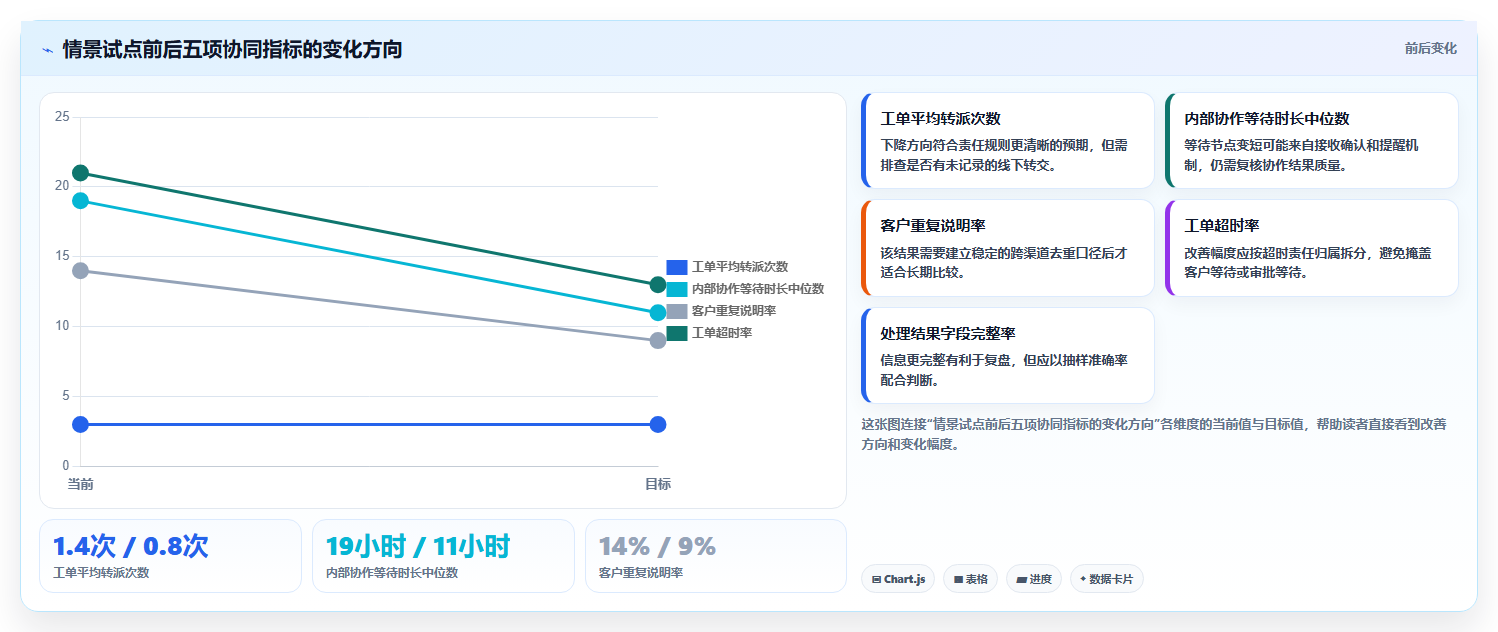Click legend text 内部协作等待时长中位数

[758, 289]
